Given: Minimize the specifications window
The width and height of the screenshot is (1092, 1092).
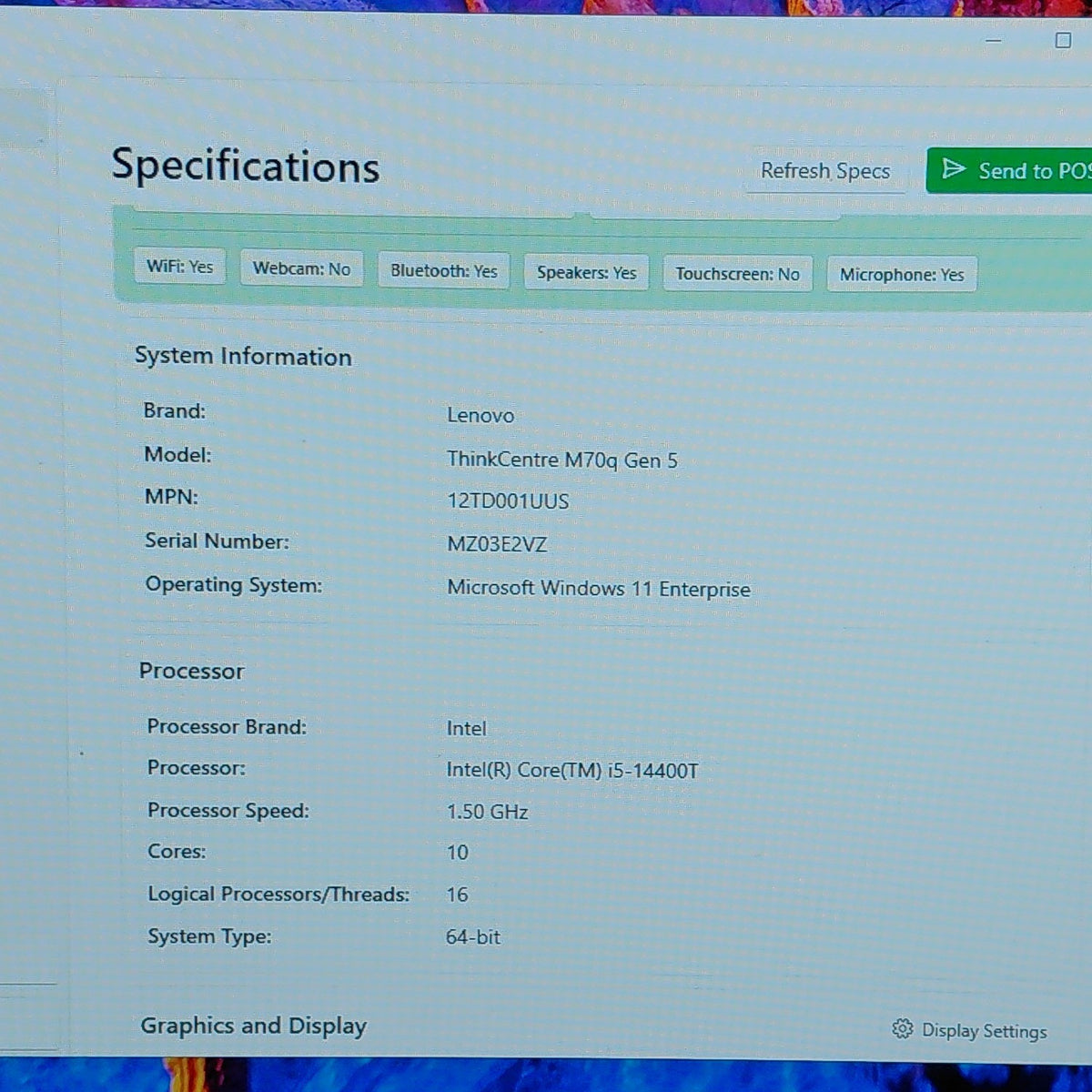Looking at the screenshot, I should click(x=994, y=40).
